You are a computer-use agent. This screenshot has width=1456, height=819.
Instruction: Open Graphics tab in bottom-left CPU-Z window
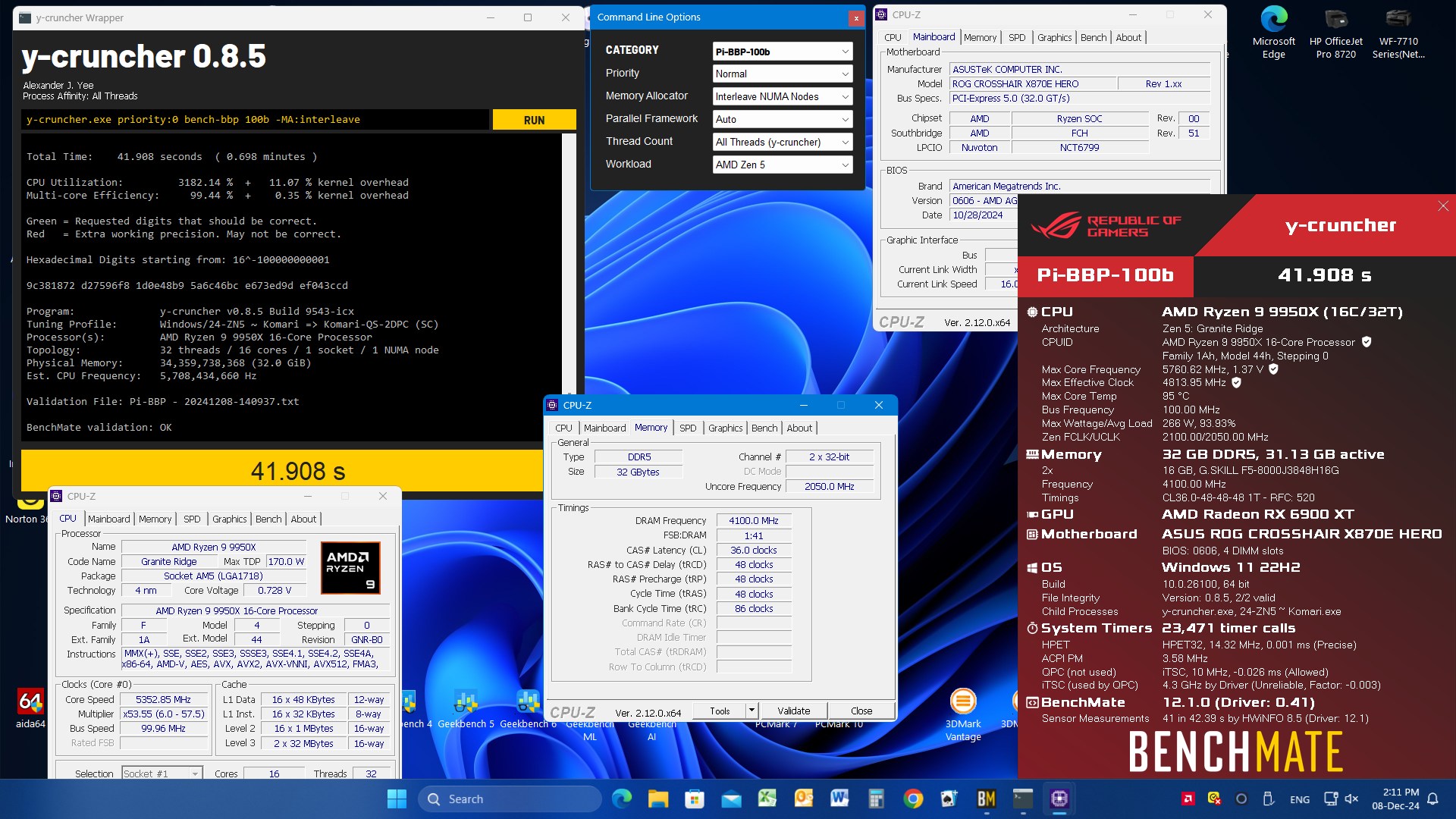(229, 519)
